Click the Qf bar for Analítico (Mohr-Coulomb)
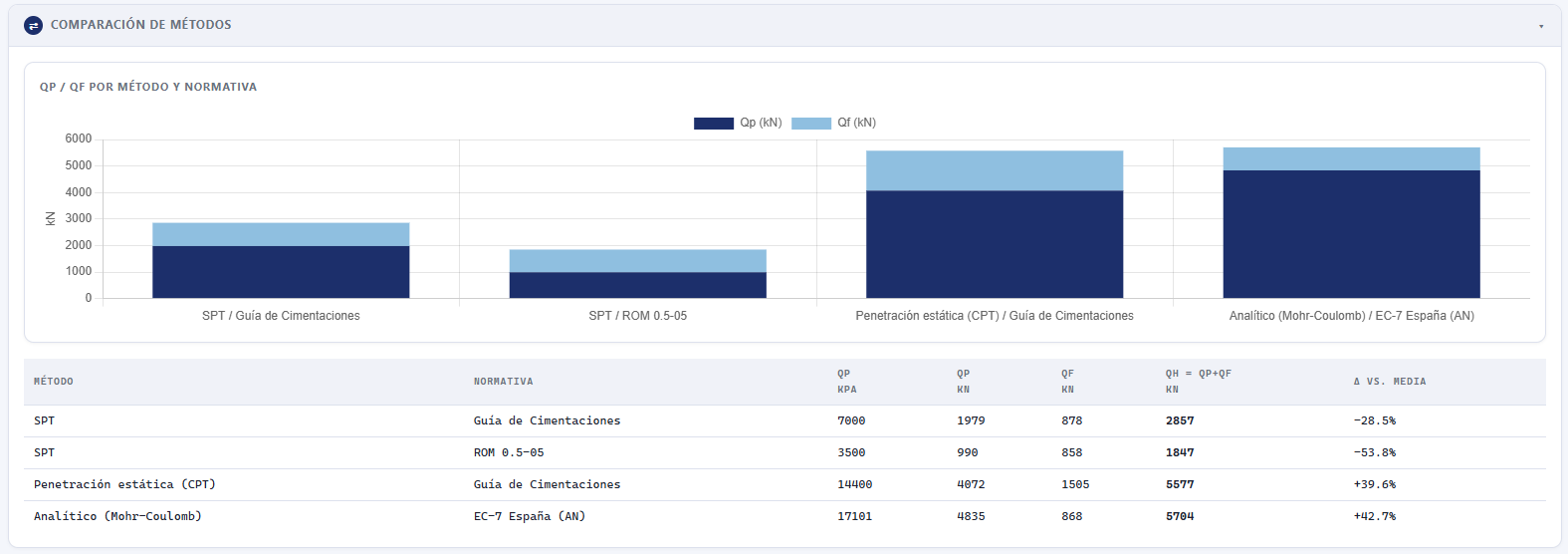The width and height of the screenshot is (1568, 554). pos(1351,158)
